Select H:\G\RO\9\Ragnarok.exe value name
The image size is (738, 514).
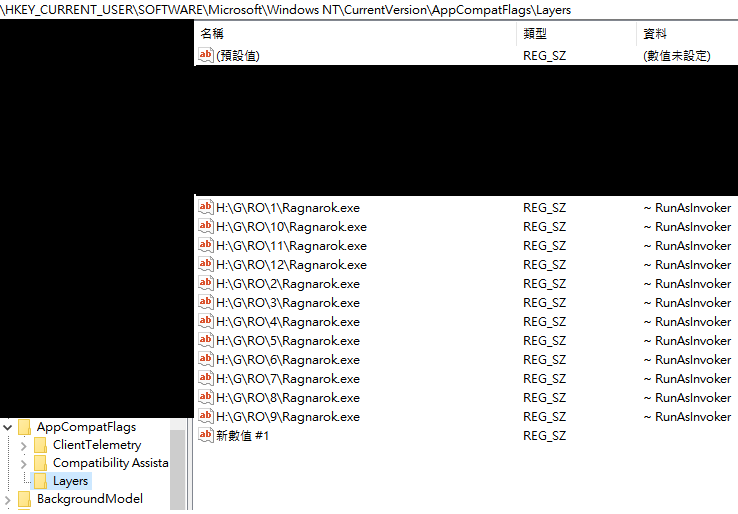click(x=288, y=417)
